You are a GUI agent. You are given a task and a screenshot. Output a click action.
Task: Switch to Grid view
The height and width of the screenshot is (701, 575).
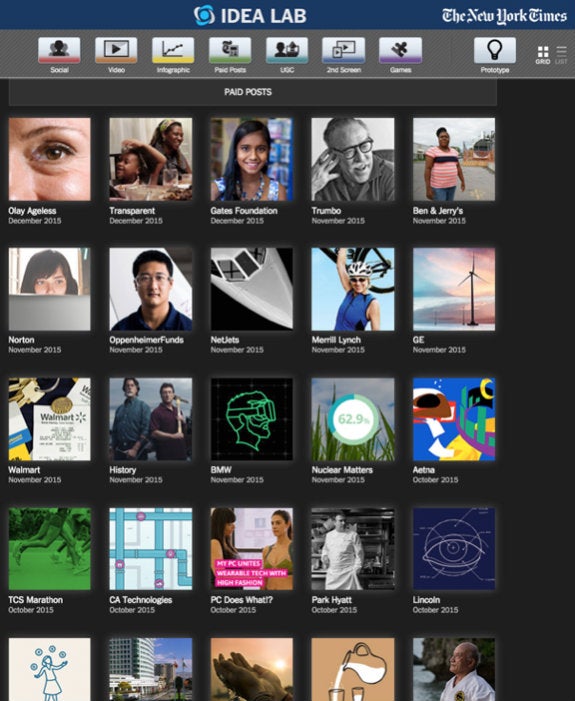(x=543, y=55)
